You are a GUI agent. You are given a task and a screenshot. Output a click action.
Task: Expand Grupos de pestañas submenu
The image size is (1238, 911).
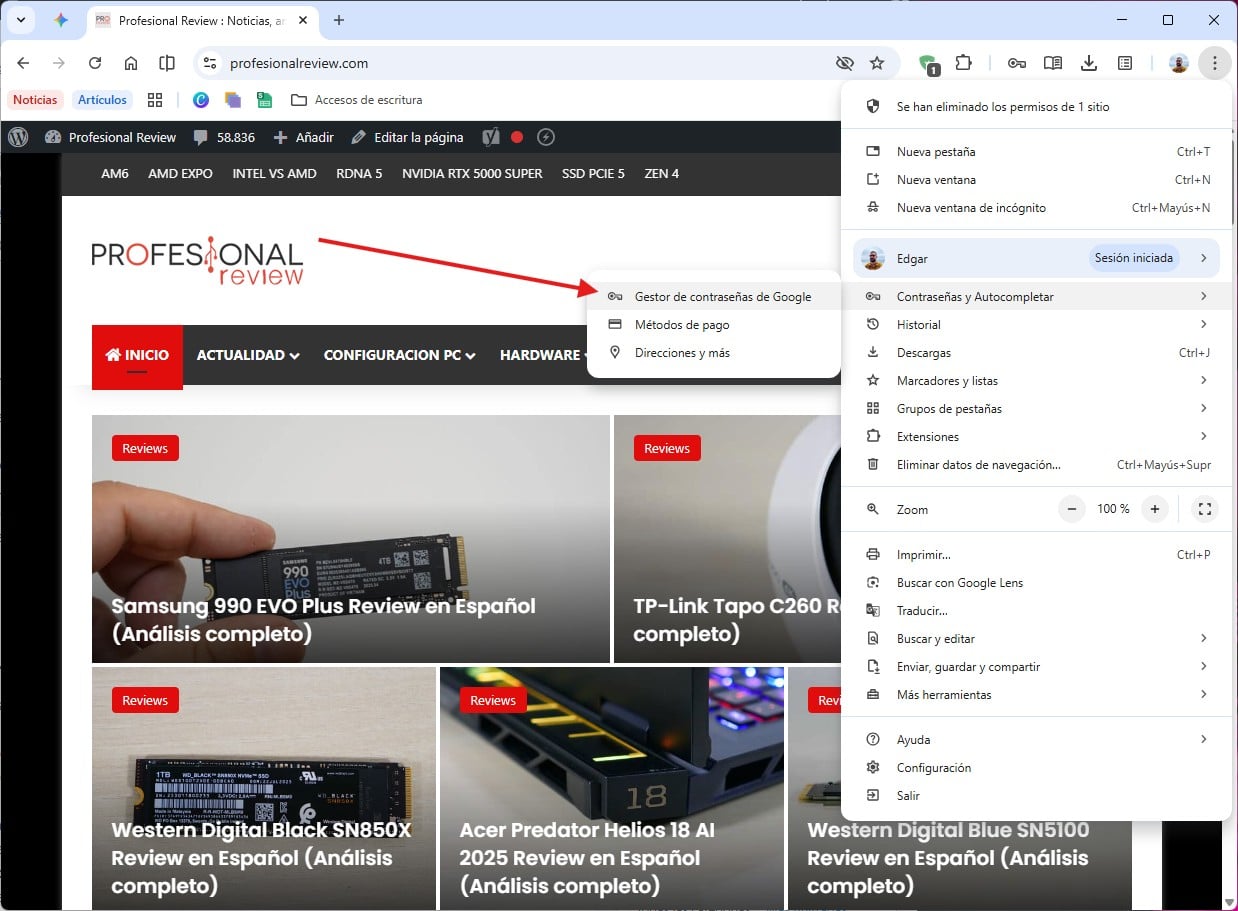coord(1037,409)
